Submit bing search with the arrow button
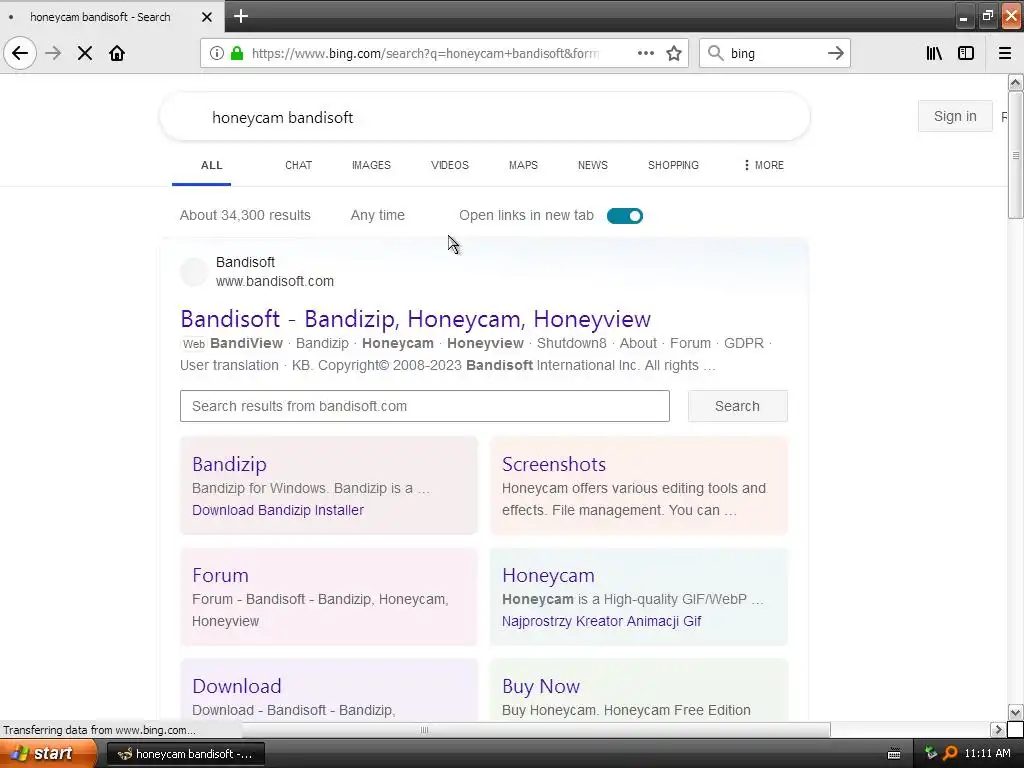 point(835,53)
